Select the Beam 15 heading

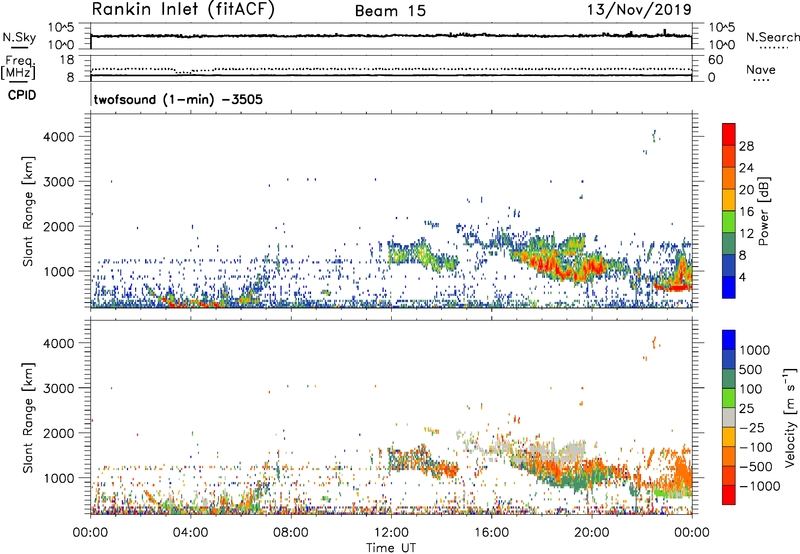click(390, 11)
